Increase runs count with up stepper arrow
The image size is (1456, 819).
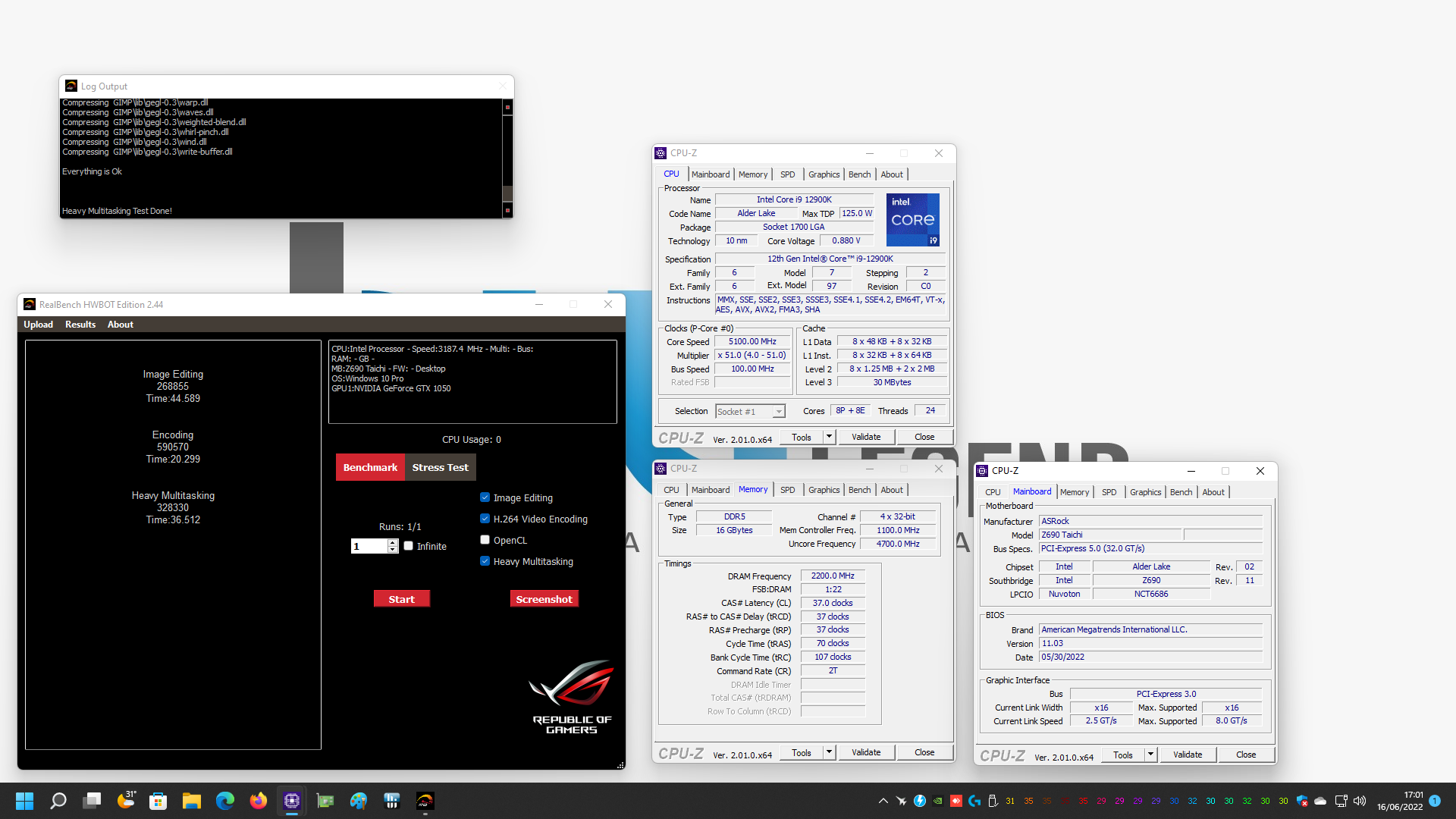(392, 543)
